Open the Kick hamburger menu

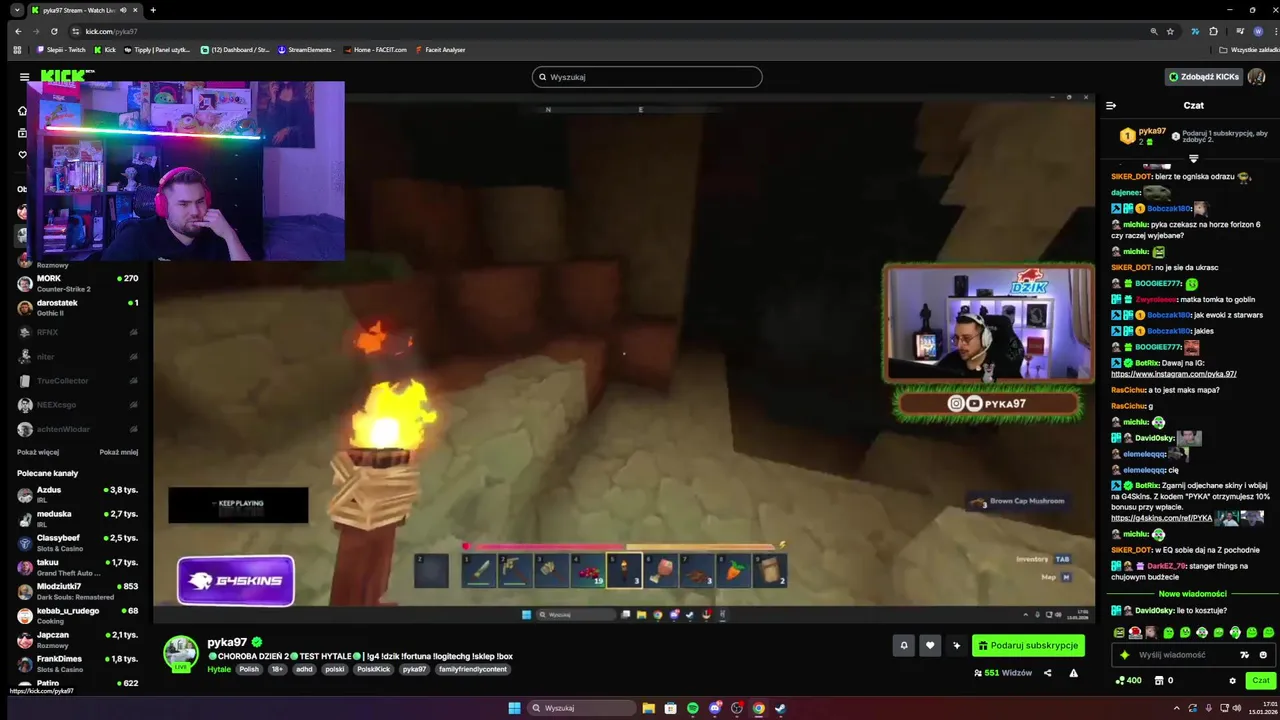click(x=24, y=77)
